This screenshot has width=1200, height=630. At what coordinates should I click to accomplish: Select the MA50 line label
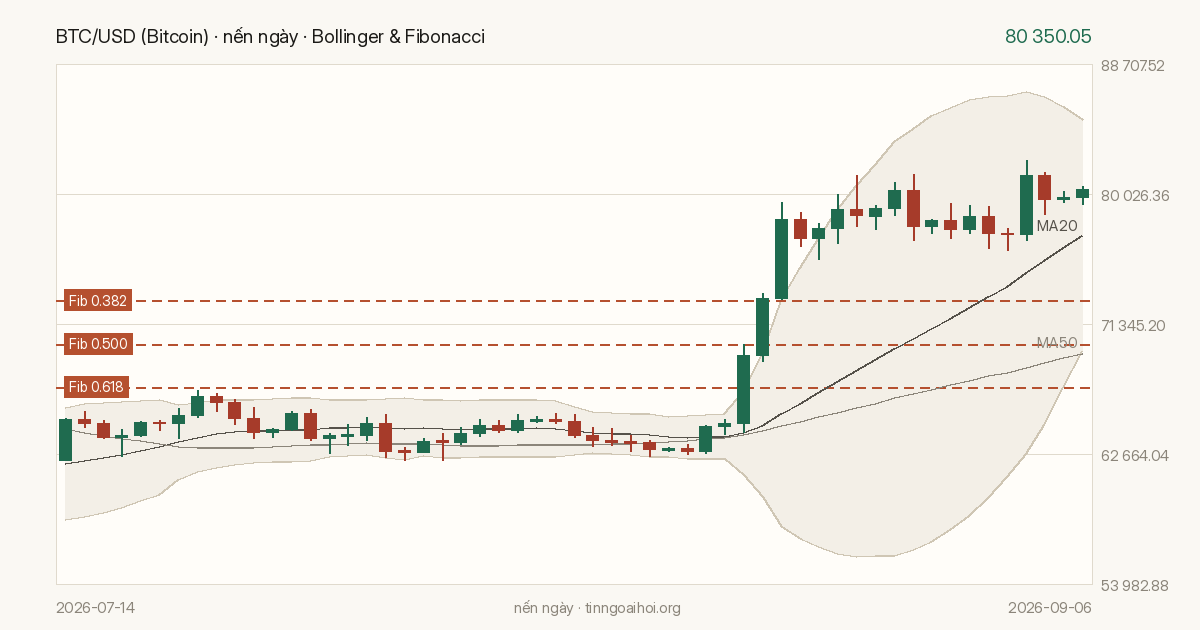tap(1057, 343)
